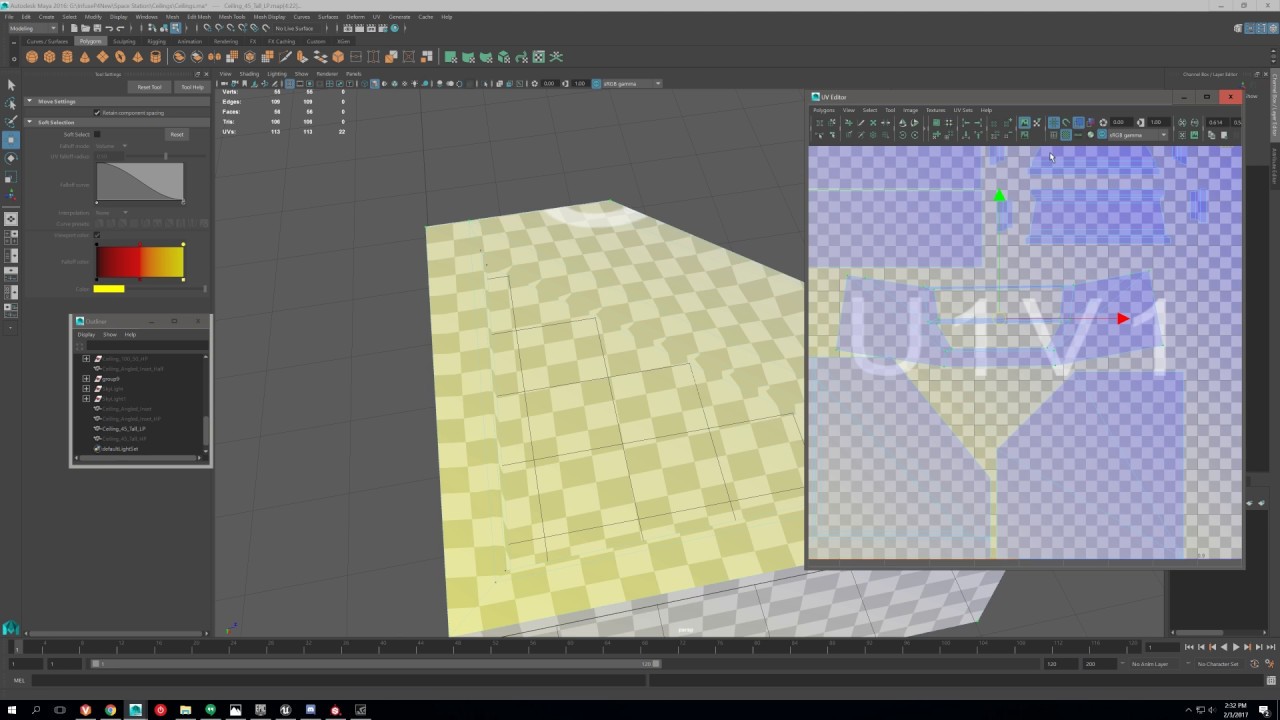Open the UV Editor Textures menu
Screen dimensions: 1280x720
(x=936, y=110)
